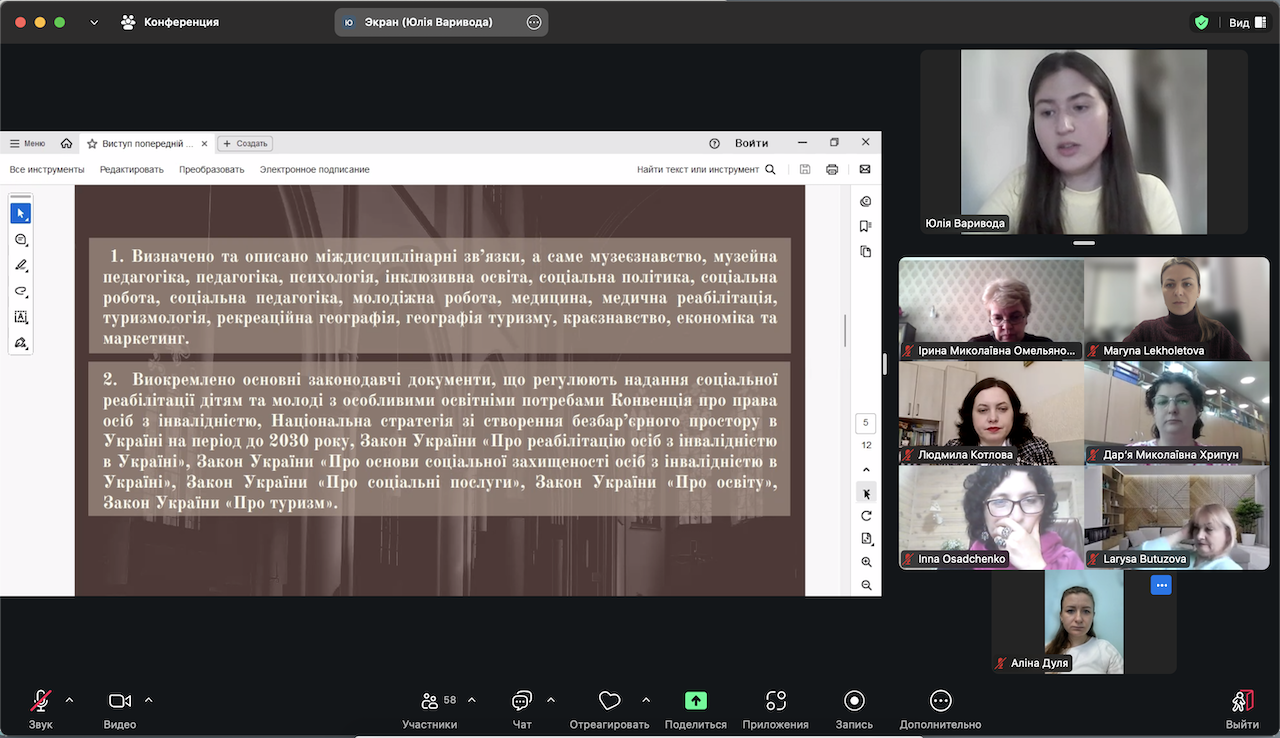
Task: Expand audio settings arrow next to Звук
Action: coord(69,700)
